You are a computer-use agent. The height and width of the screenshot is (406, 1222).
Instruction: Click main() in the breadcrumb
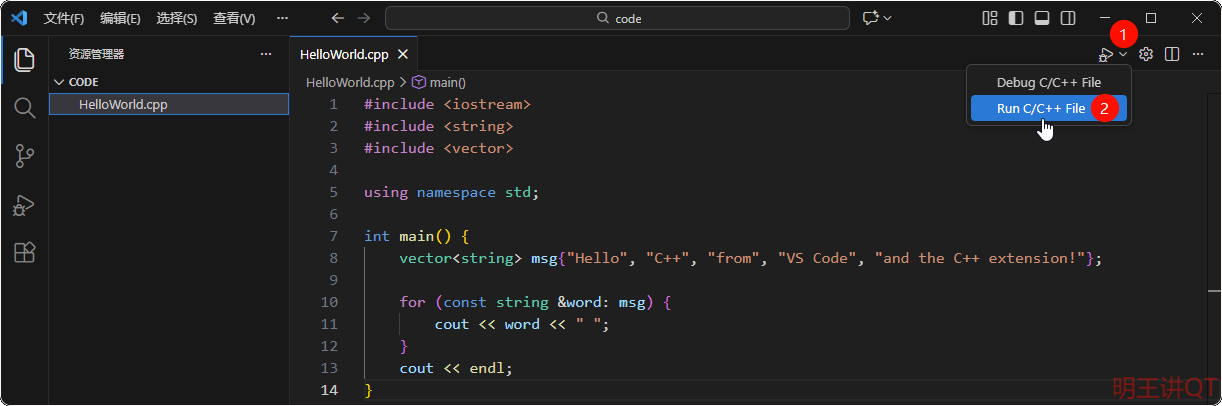coord(448,82)
